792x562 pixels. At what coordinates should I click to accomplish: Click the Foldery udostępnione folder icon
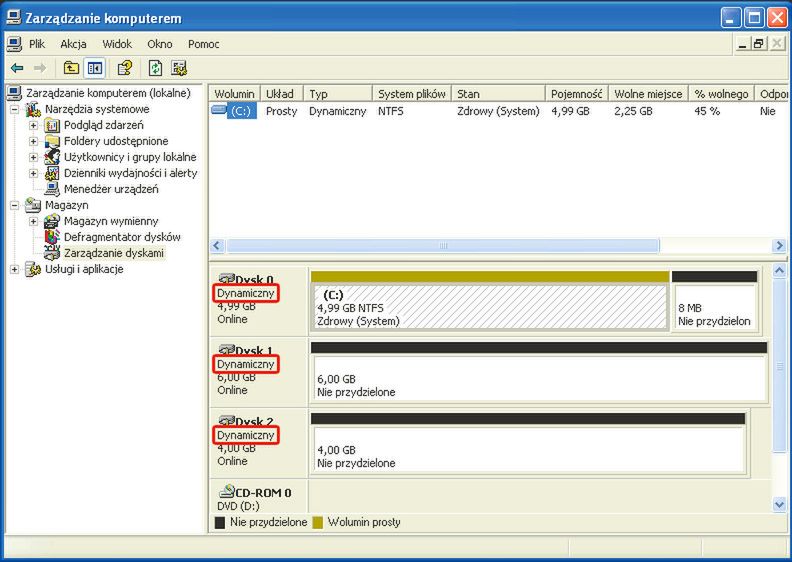click(x=52, y=141)
